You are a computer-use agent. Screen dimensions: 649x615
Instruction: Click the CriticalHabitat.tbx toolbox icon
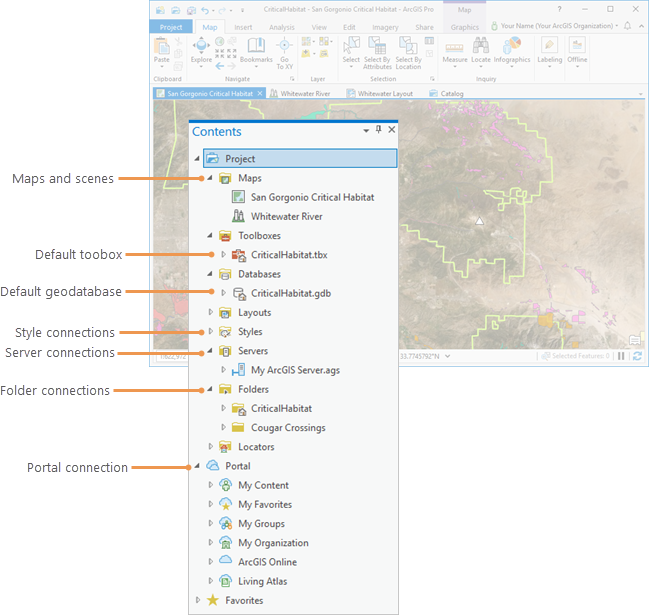(238, 255)
